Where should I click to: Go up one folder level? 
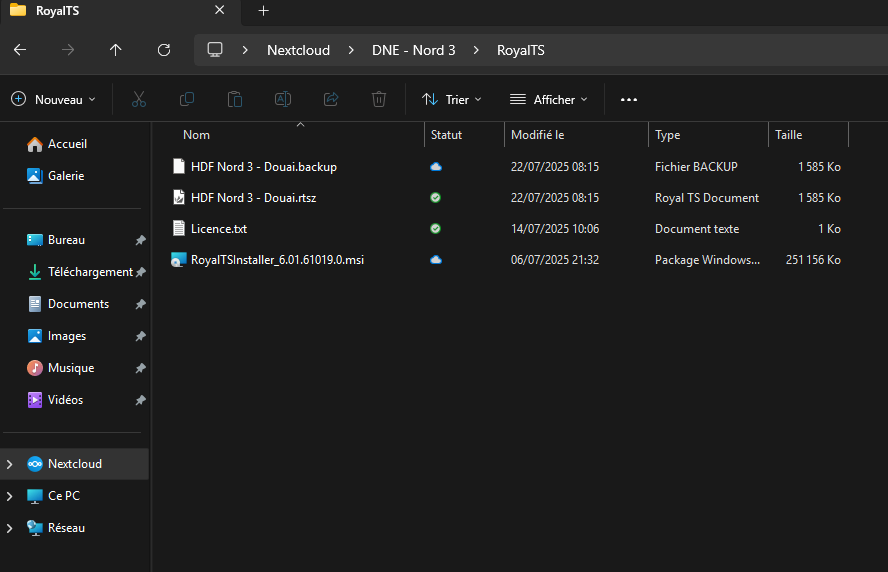pyautogui.click(x=116, y=50)
